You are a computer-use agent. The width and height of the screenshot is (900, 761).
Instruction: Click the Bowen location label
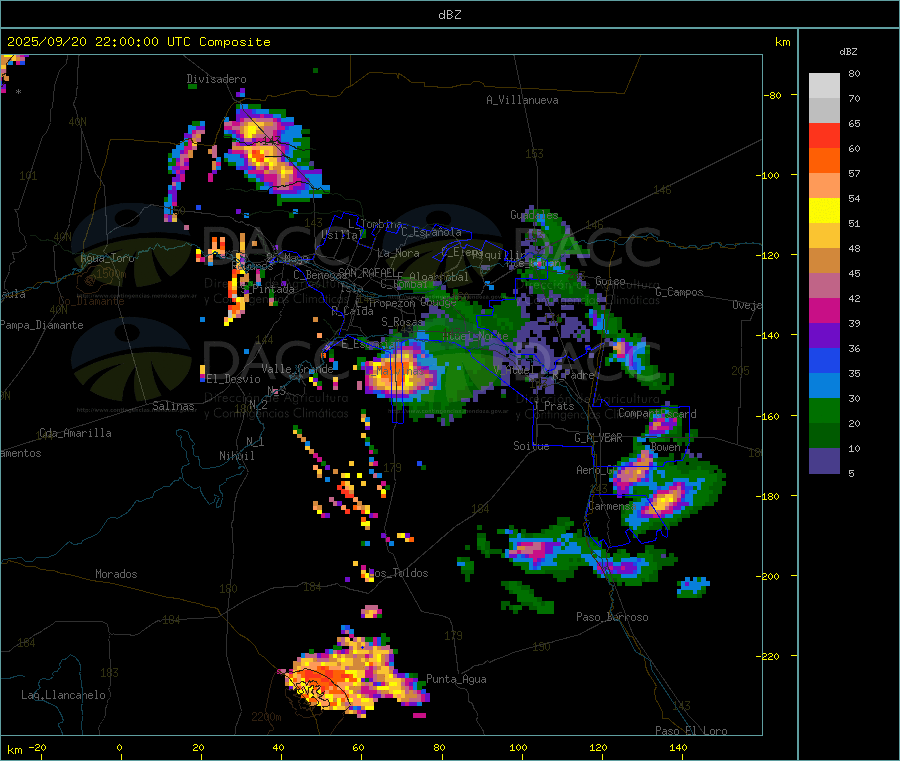(666, 446)
